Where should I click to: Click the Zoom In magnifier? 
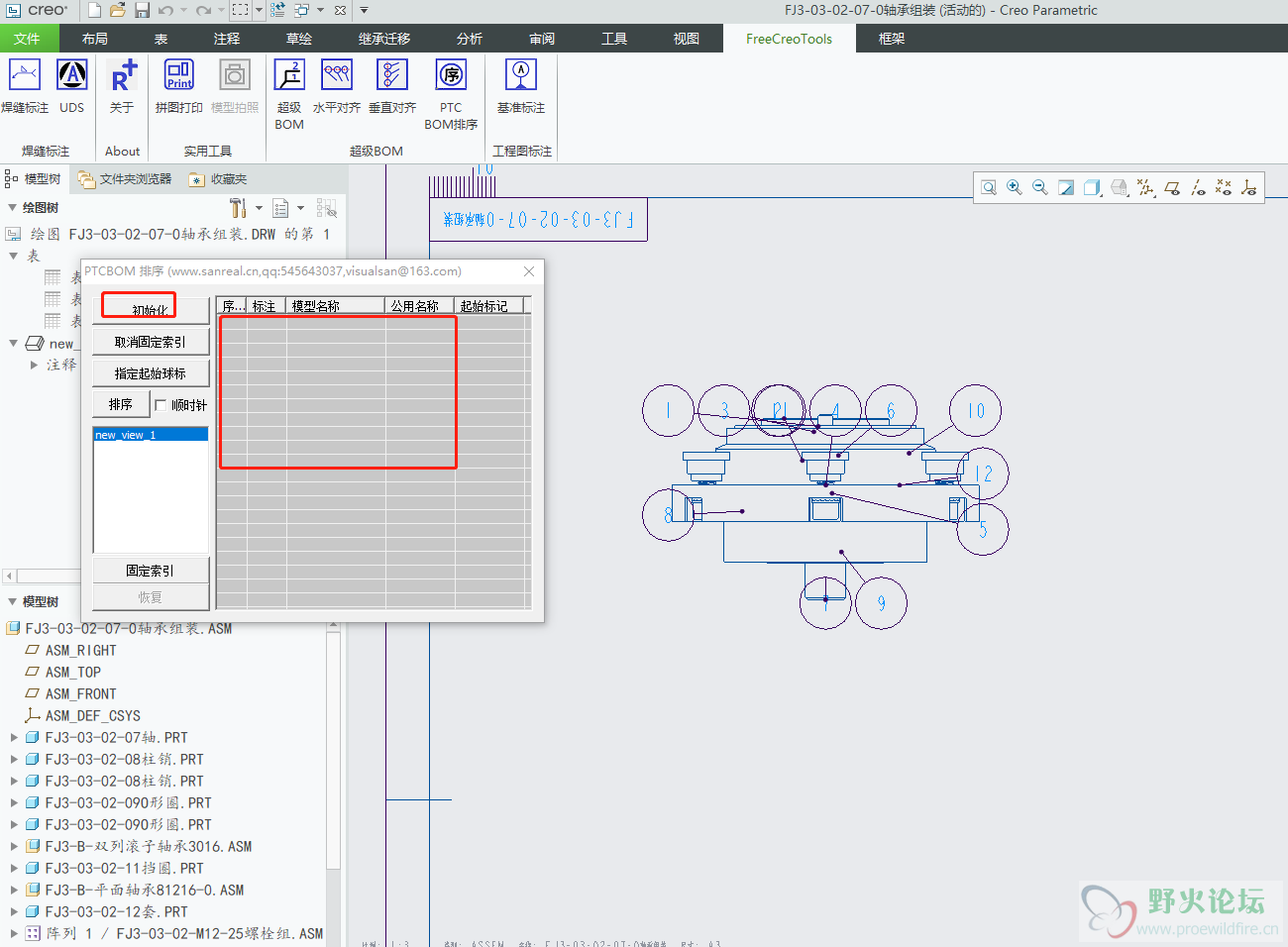(x=1015, y=187)
